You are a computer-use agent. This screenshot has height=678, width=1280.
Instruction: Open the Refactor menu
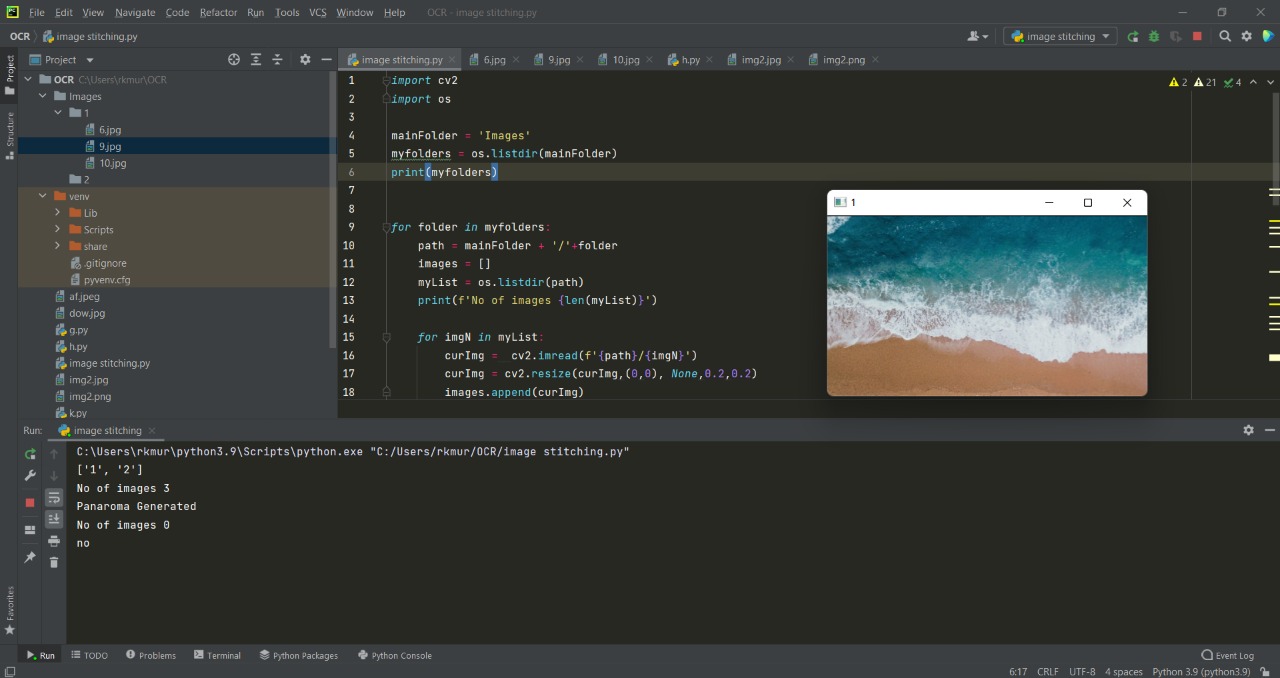click(218, 12)
